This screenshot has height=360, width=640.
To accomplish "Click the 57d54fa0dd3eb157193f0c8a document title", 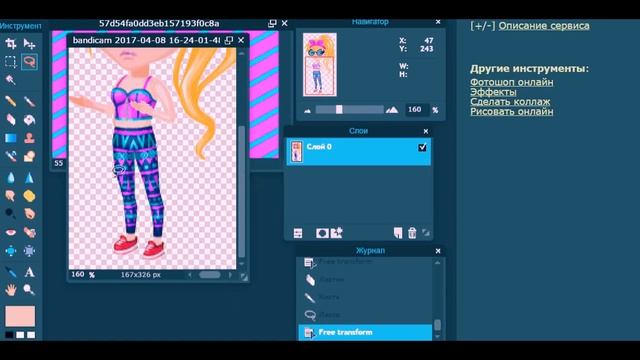I will click(159, 24).
